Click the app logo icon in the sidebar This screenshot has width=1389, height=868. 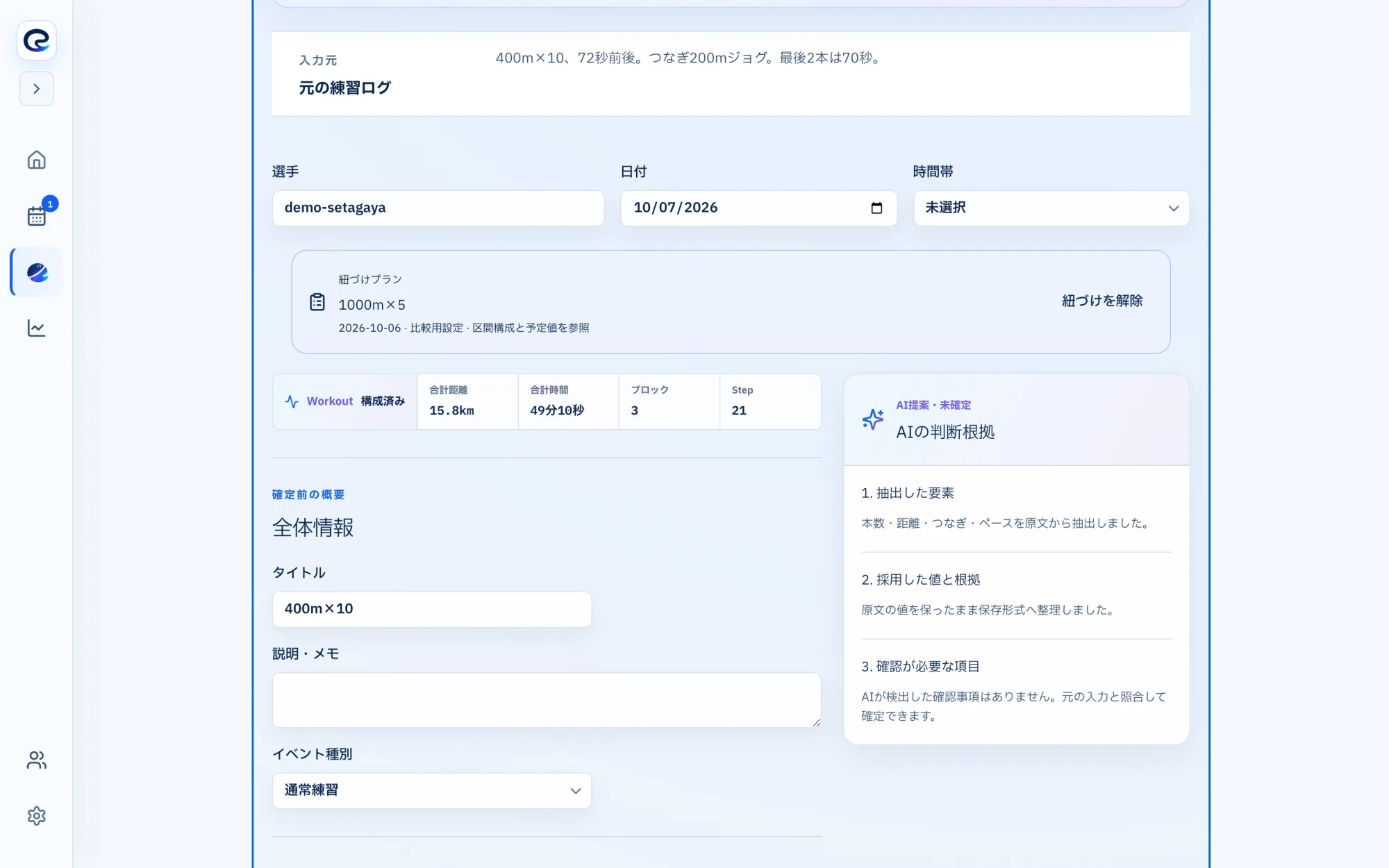(37, 40)
